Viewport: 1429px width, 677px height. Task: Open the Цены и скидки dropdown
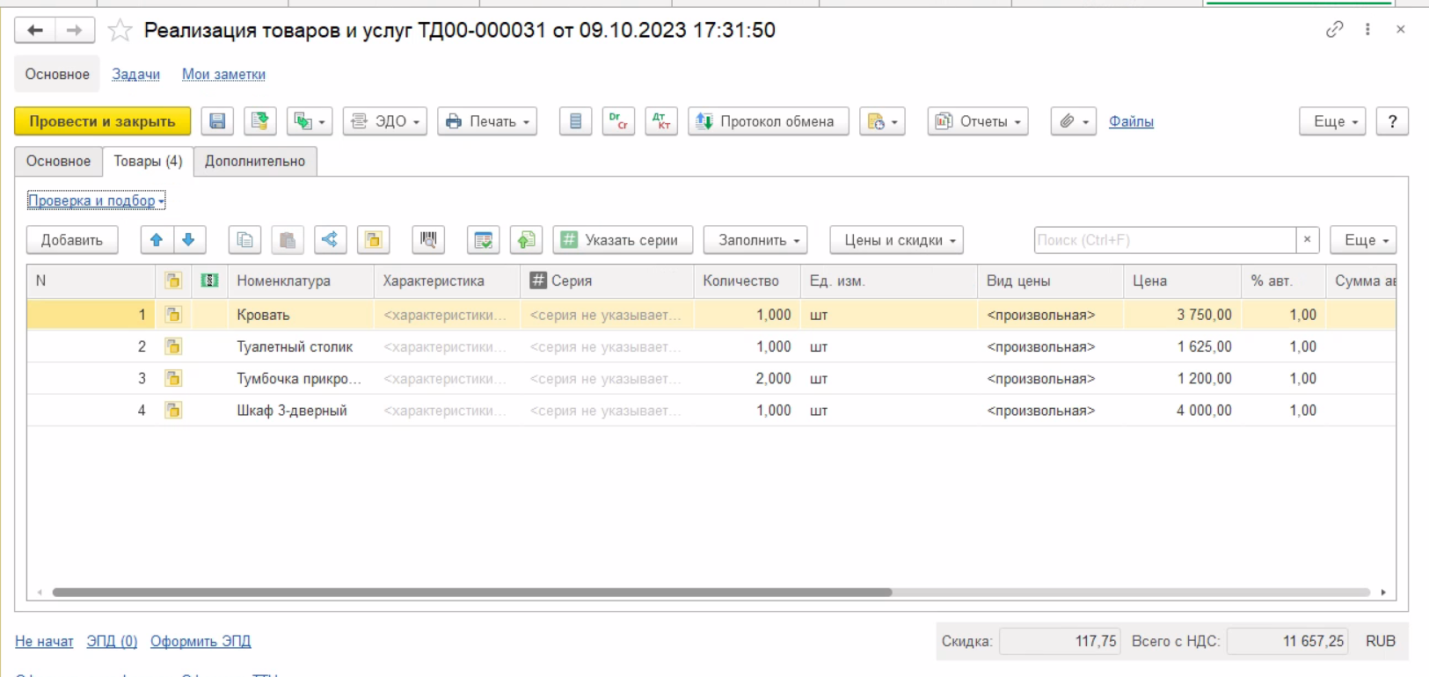pos(896,240)
